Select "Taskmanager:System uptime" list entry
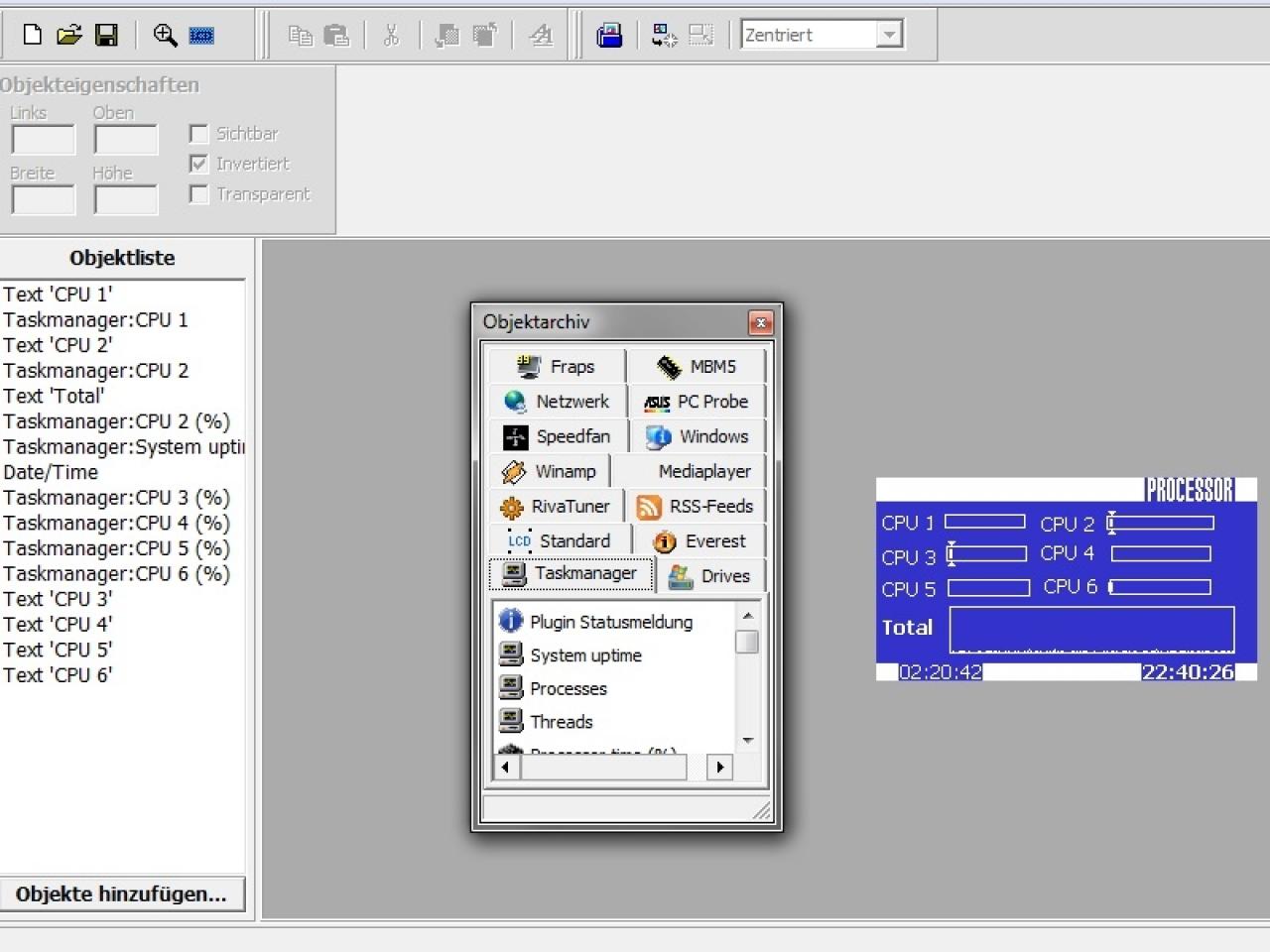Screen dimensions: 1270x952 click(x=122, y=447)
